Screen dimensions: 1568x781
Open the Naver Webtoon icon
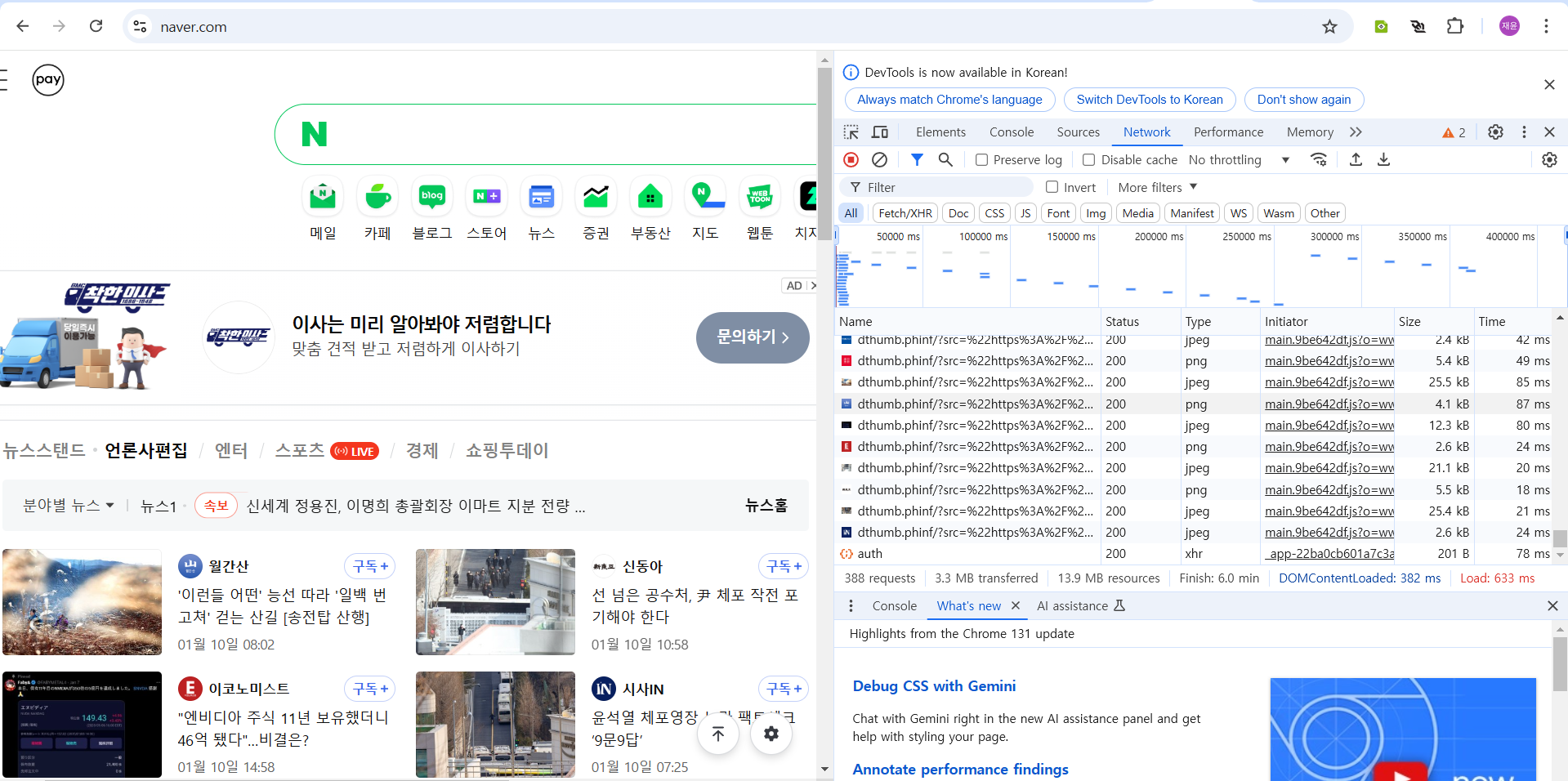[760, 197]
